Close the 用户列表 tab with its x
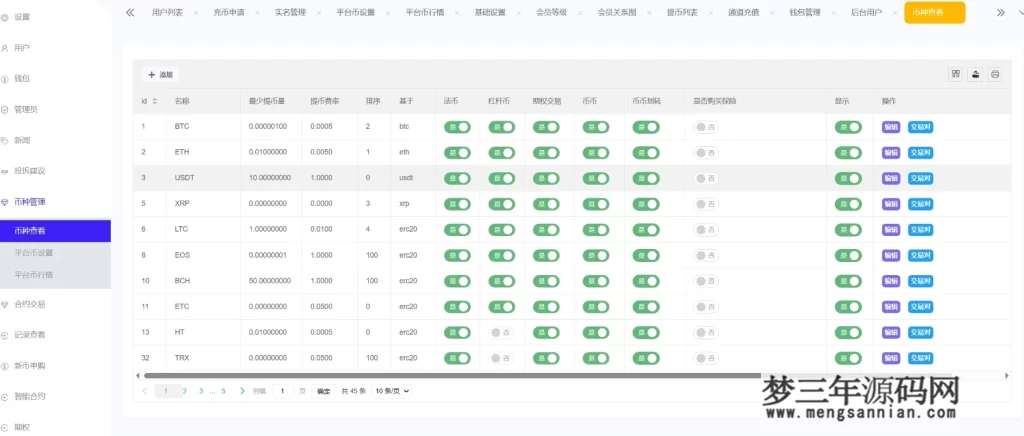This screenshot has width=1024, height=436. [196, 13]
